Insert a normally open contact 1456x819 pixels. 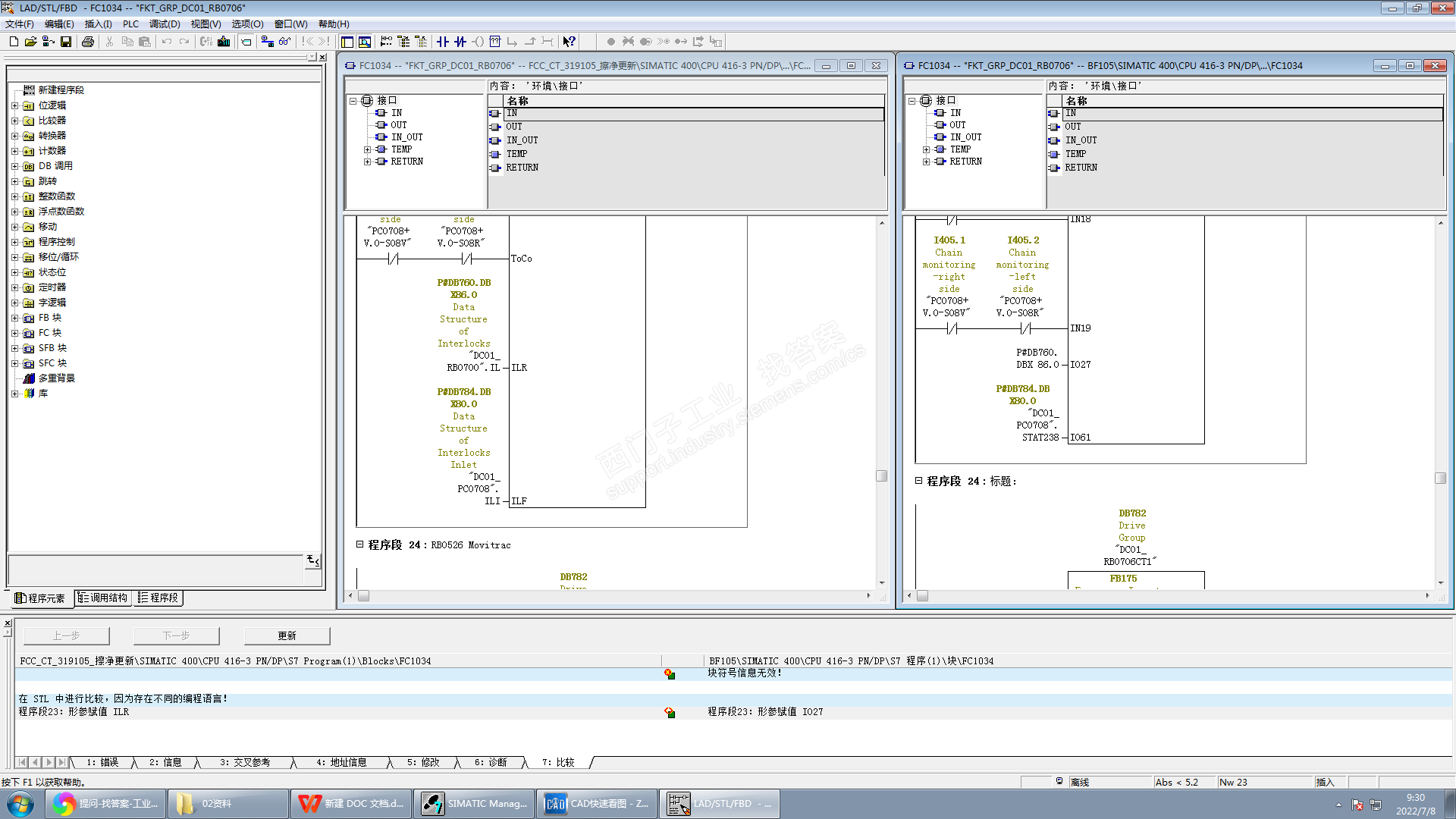(443, 42)
